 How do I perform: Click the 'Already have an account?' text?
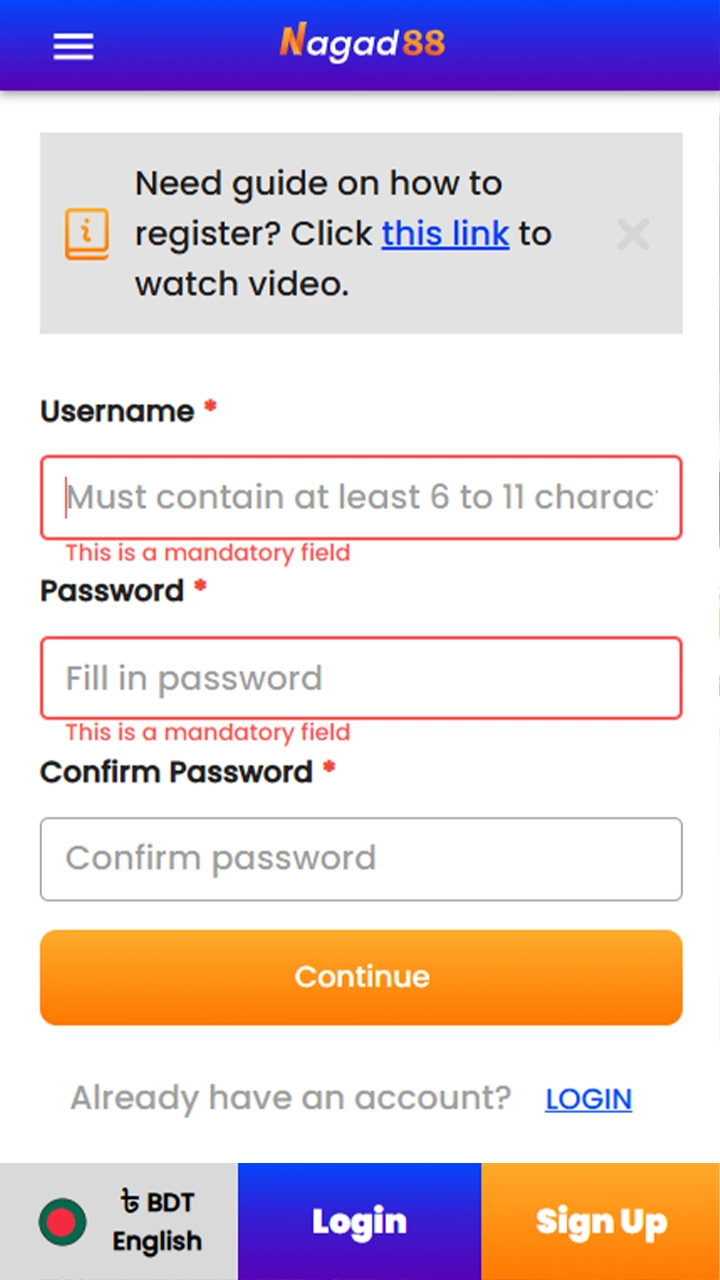[290, 1098]
